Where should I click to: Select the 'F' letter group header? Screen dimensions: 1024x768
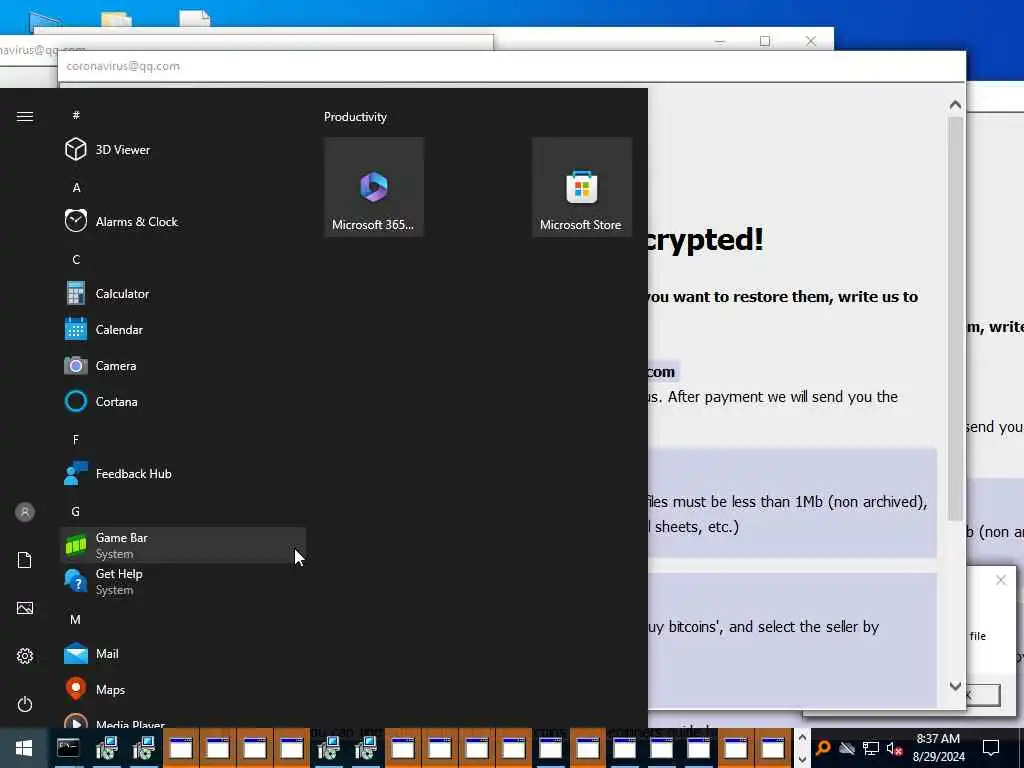point(76,440)
